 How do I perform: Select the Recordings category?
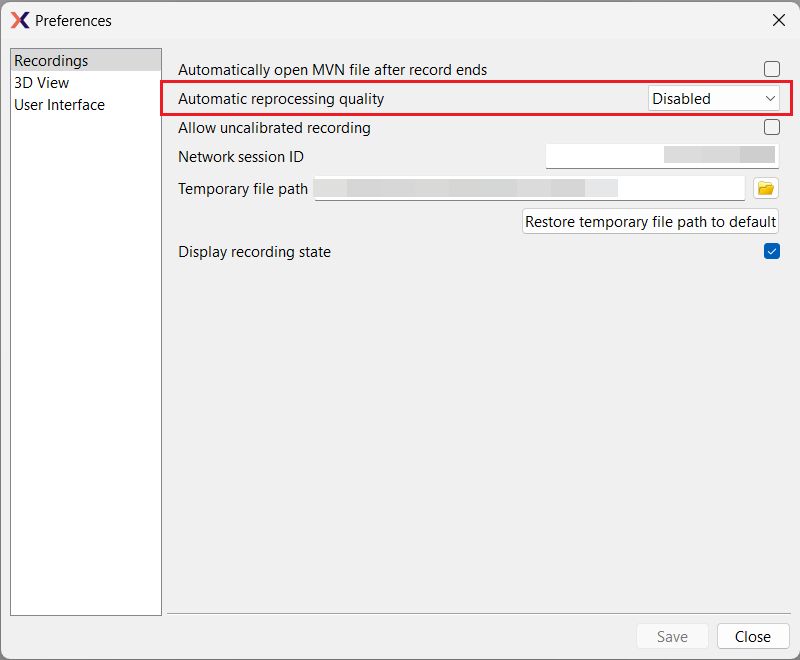click(x=51, y=61)
